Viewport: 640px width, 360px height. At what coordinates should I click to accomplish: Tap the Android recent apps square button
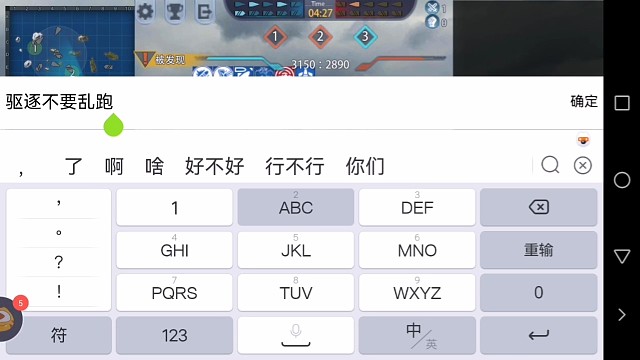622,103
